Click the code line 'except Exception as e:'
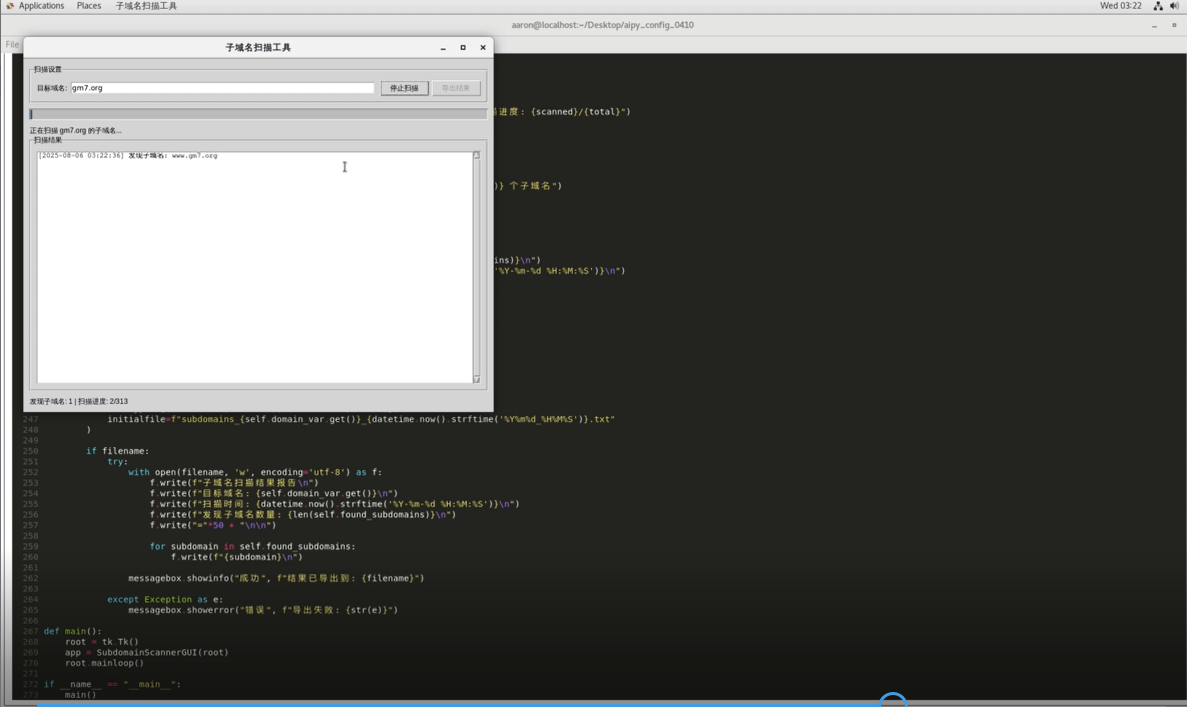Image resolution: width=1187 pixels, height=707 pixels. [x=165, y=600]
